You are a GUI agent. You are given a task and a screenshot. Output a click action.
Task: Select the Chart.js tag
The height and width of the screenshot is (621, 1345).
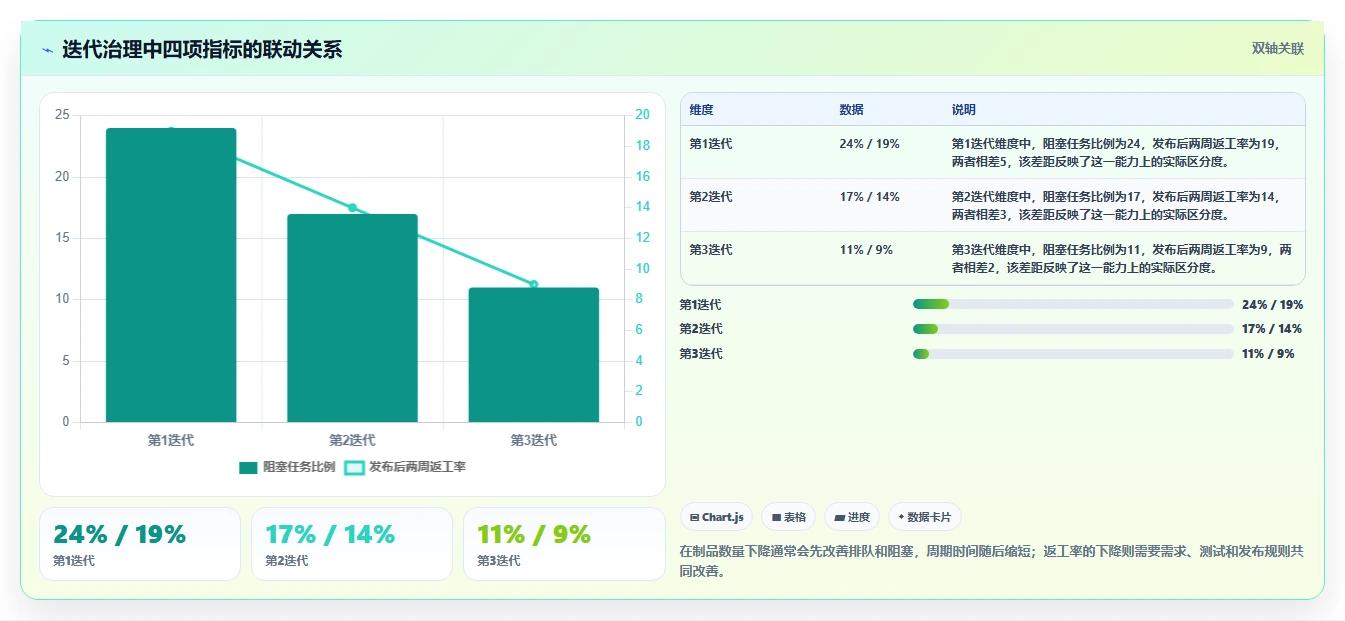[716, 517]
